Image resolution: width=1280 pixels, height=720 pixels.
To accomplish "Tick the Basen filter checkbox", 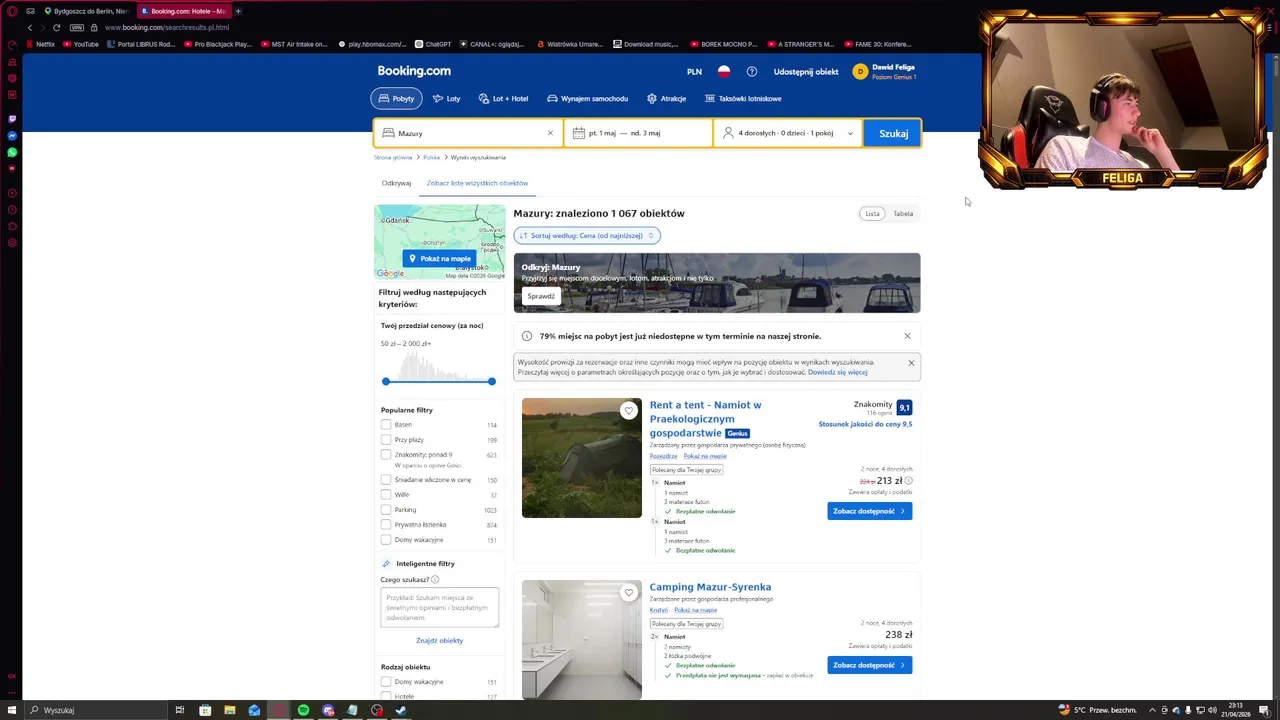I will coord(386,424).
